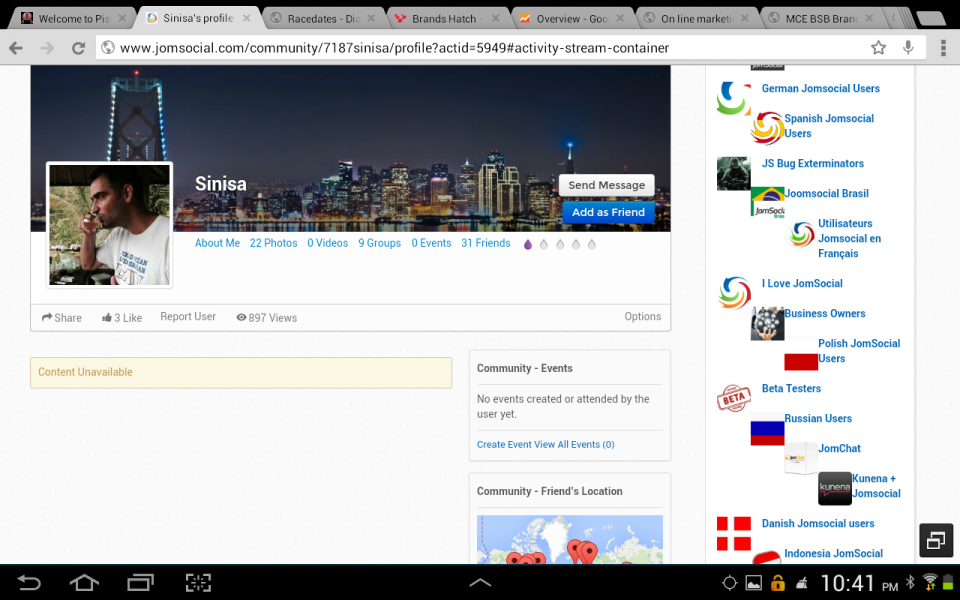960x600 pixels.
Task: Open the About Me link
Action: coord(217,243)
